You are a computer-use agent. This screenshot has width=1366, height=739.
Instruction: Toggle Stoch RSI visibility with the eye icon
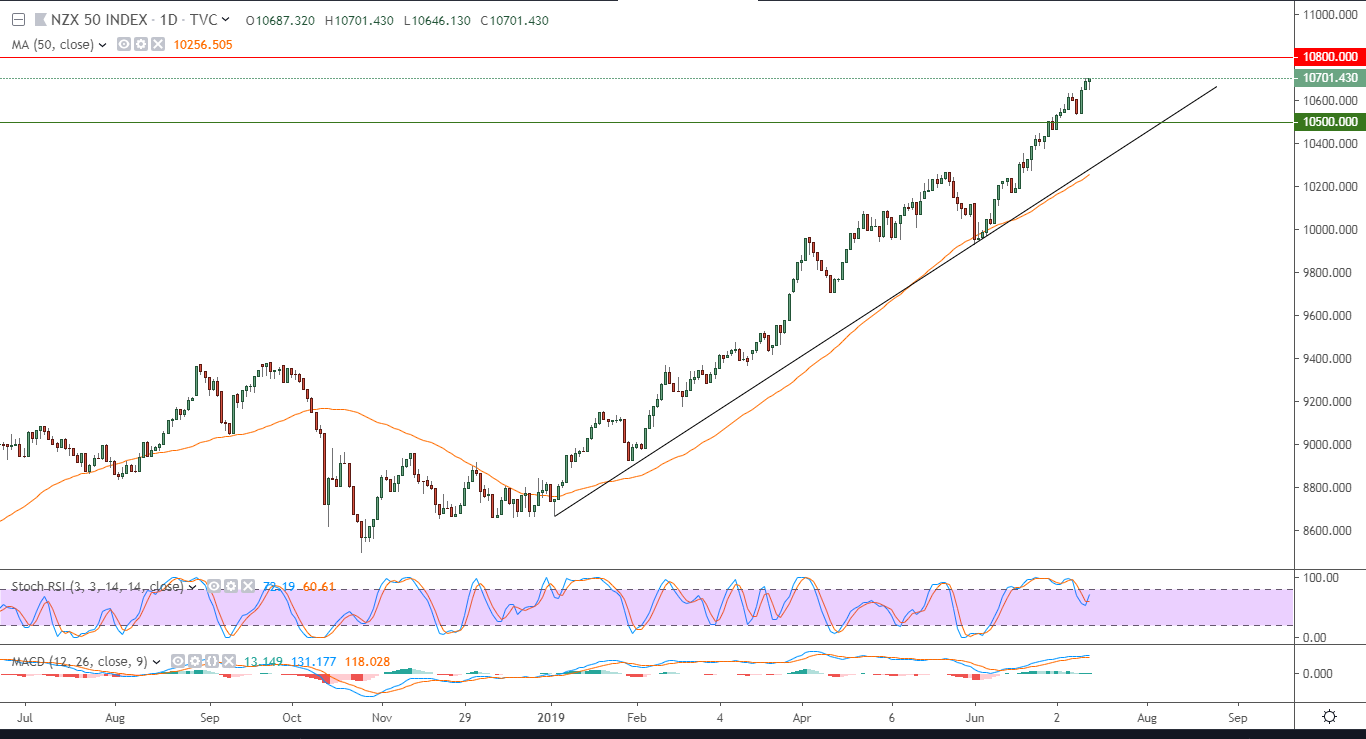tap(214, 586)
